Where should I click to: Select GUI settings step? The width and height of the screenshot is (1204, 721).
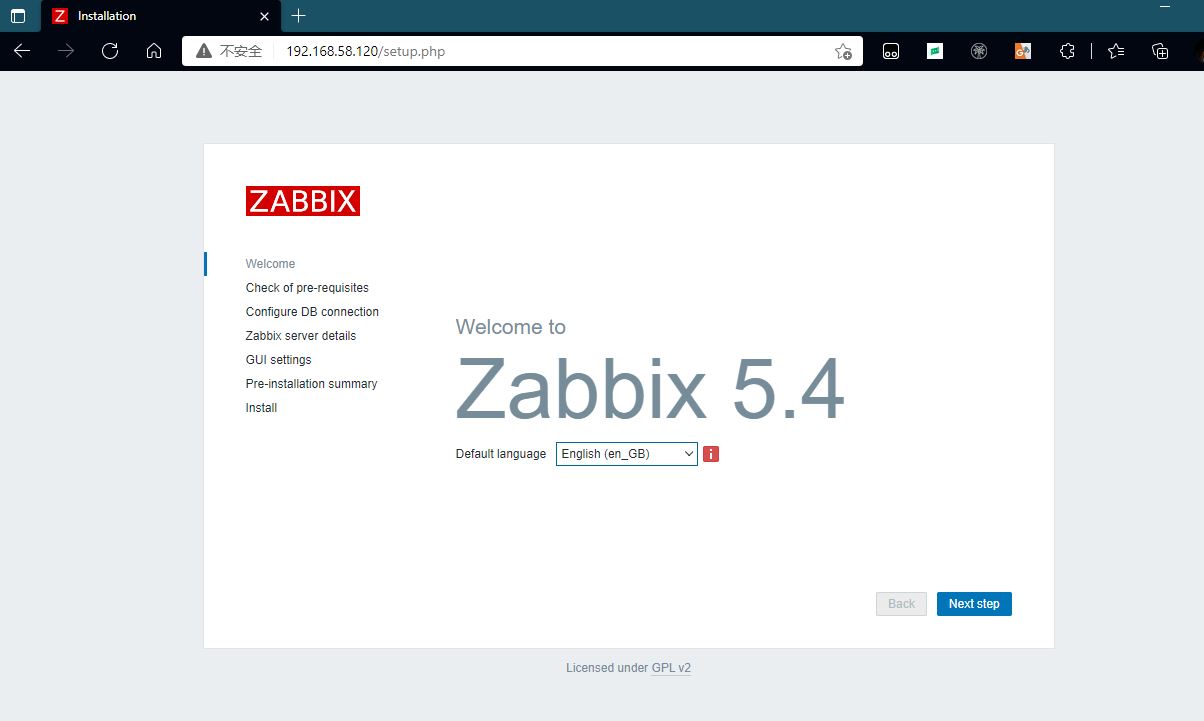pyautogui.click(x=278, y=360)
